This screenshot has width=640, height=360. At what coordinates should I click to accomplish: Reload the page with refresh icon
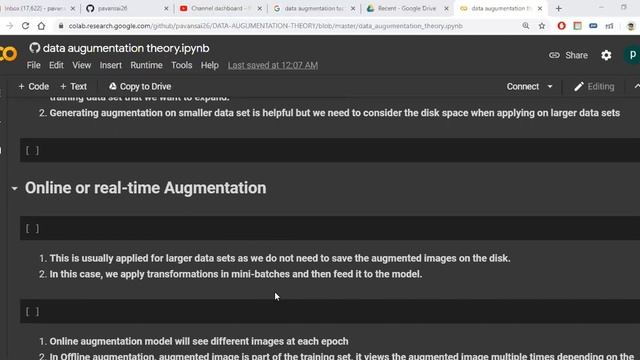[25, 26]
